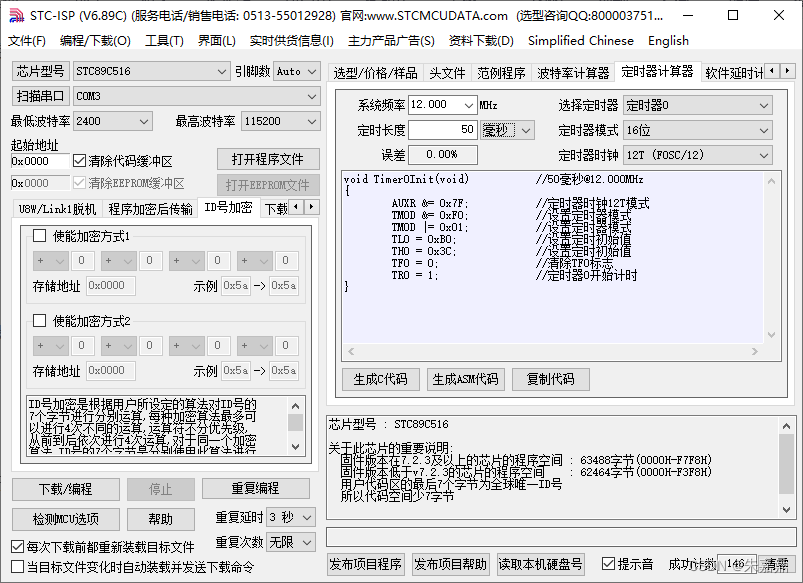Open 最高波特率 115200 dropdown
Screen dimensions: 803x583
pos(281,121)
